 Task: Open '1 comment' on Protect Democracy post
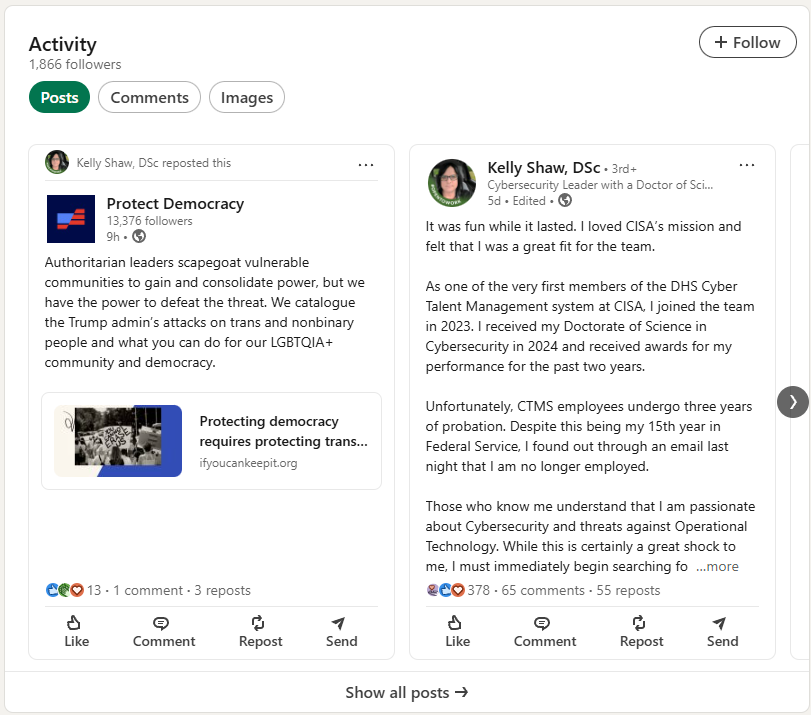pos(148,590)
